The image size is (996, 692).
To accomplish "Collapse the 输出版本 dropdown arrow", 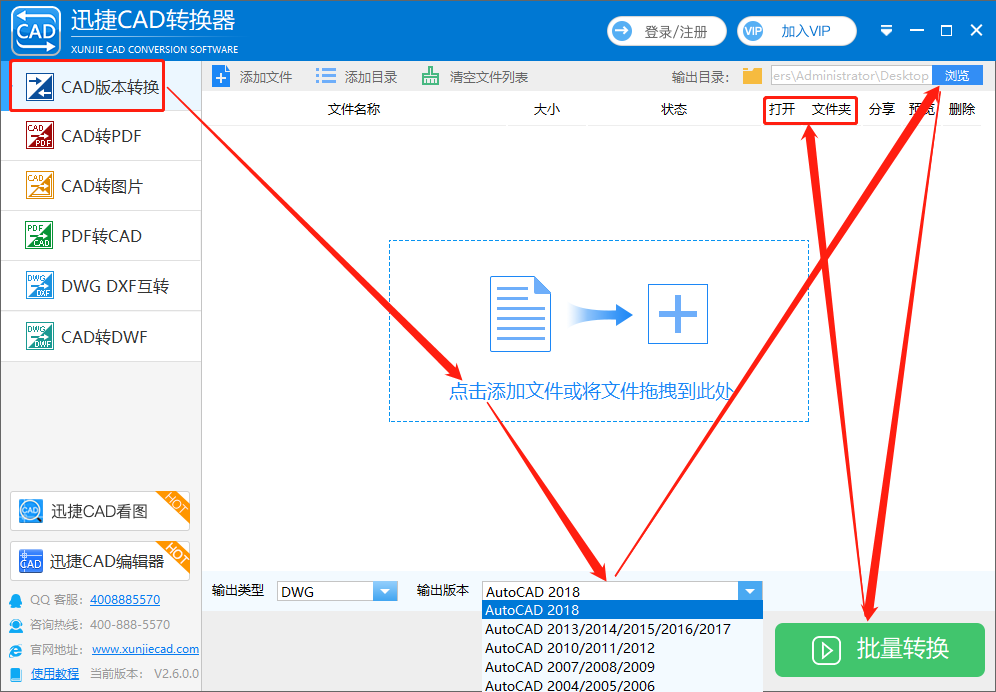I will coord(750,591).
